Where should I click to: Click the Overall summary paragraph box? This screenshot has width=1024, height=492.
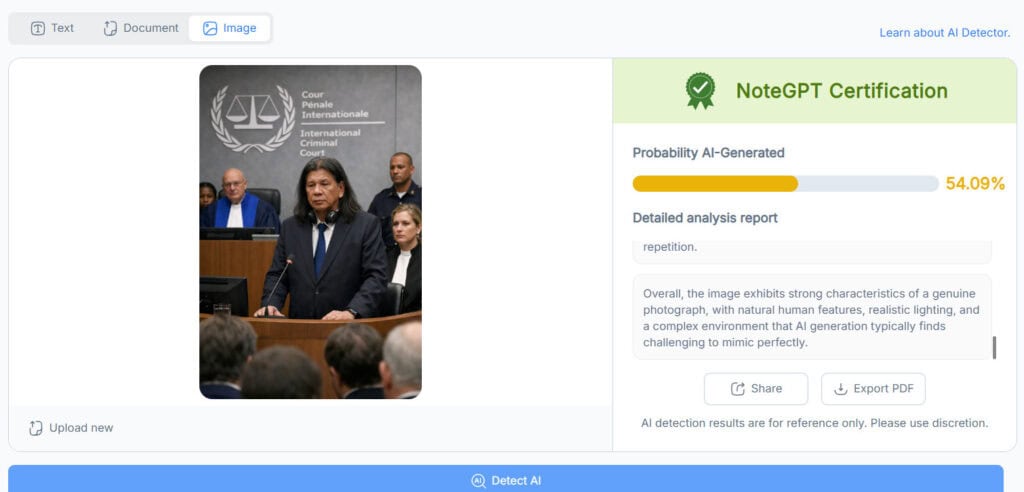click(811, 316)
